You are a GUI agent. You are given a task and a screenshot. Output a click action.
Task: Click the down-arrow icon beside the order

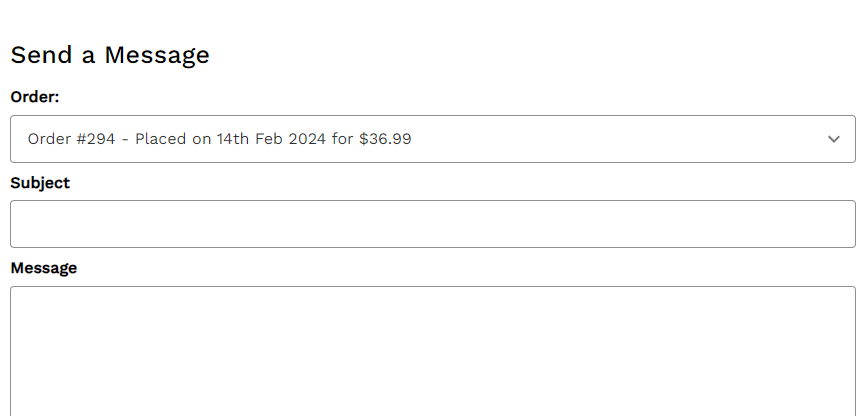(x=834, y=139)
